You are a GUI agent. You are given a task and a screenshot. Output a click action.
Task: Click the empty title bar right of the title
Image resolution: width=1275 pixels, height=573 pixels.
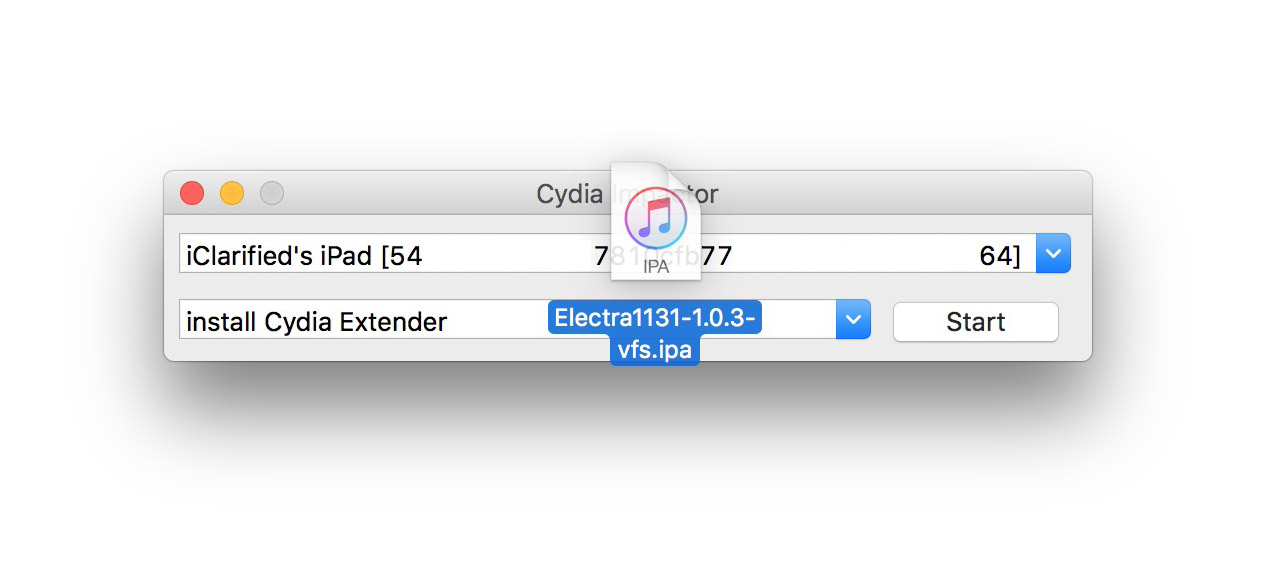900,193
